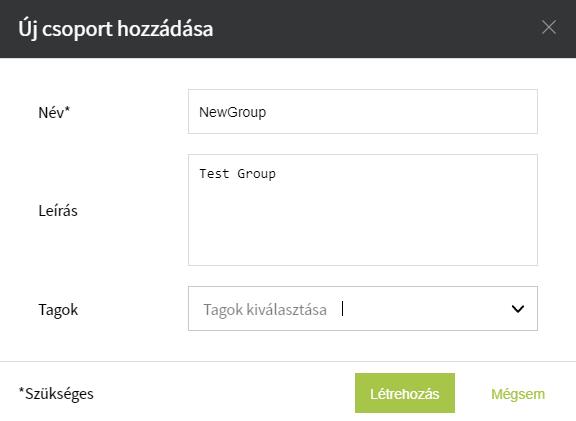Click the *Szükséges required note
The width and height of the screenshot is (576, 421).
tap(56, 394)
